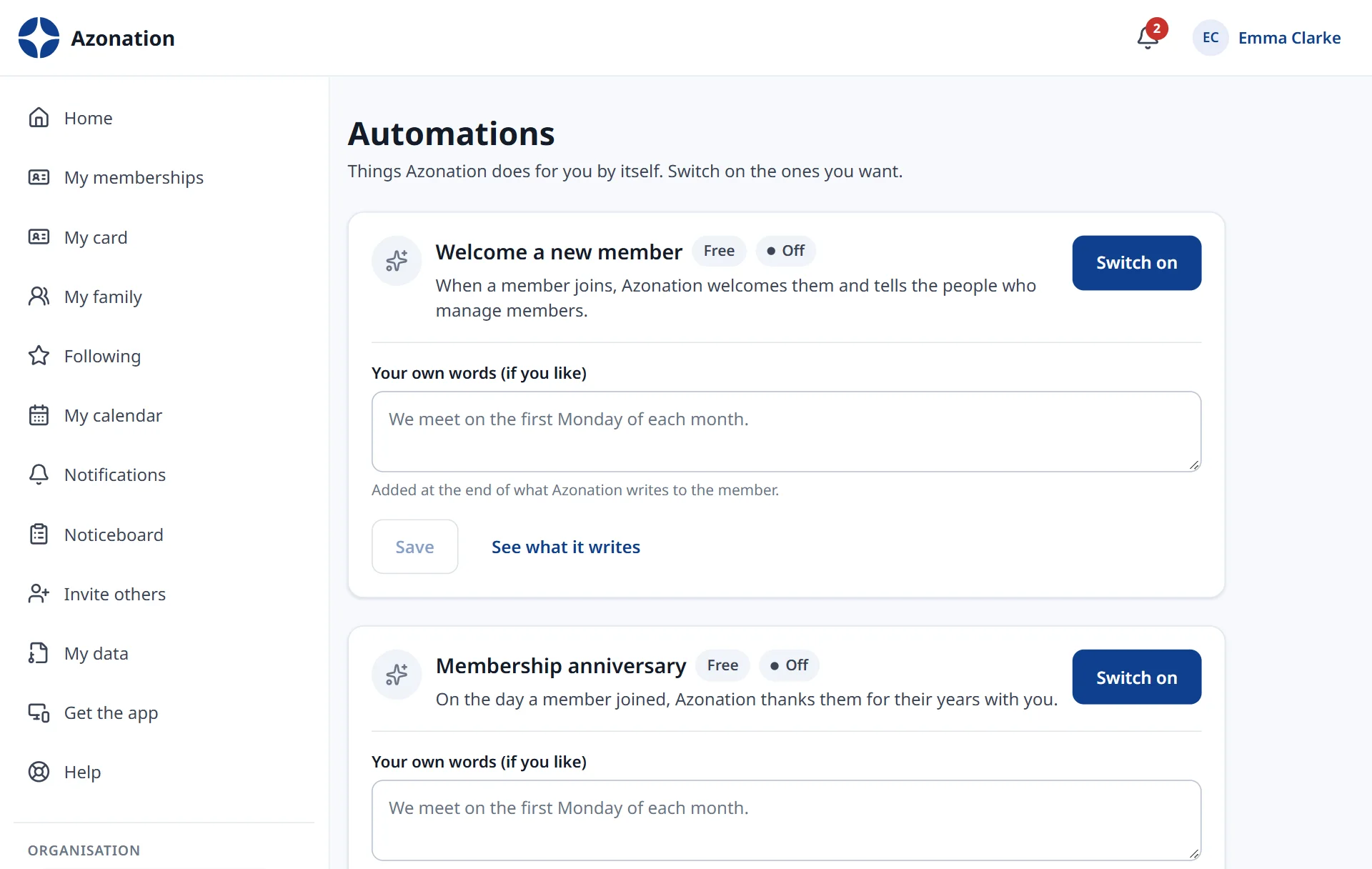The width and height of the screenshot is (1372, 869).
Task: Select Following in the sidebar
Action: (x=164, y=356)
